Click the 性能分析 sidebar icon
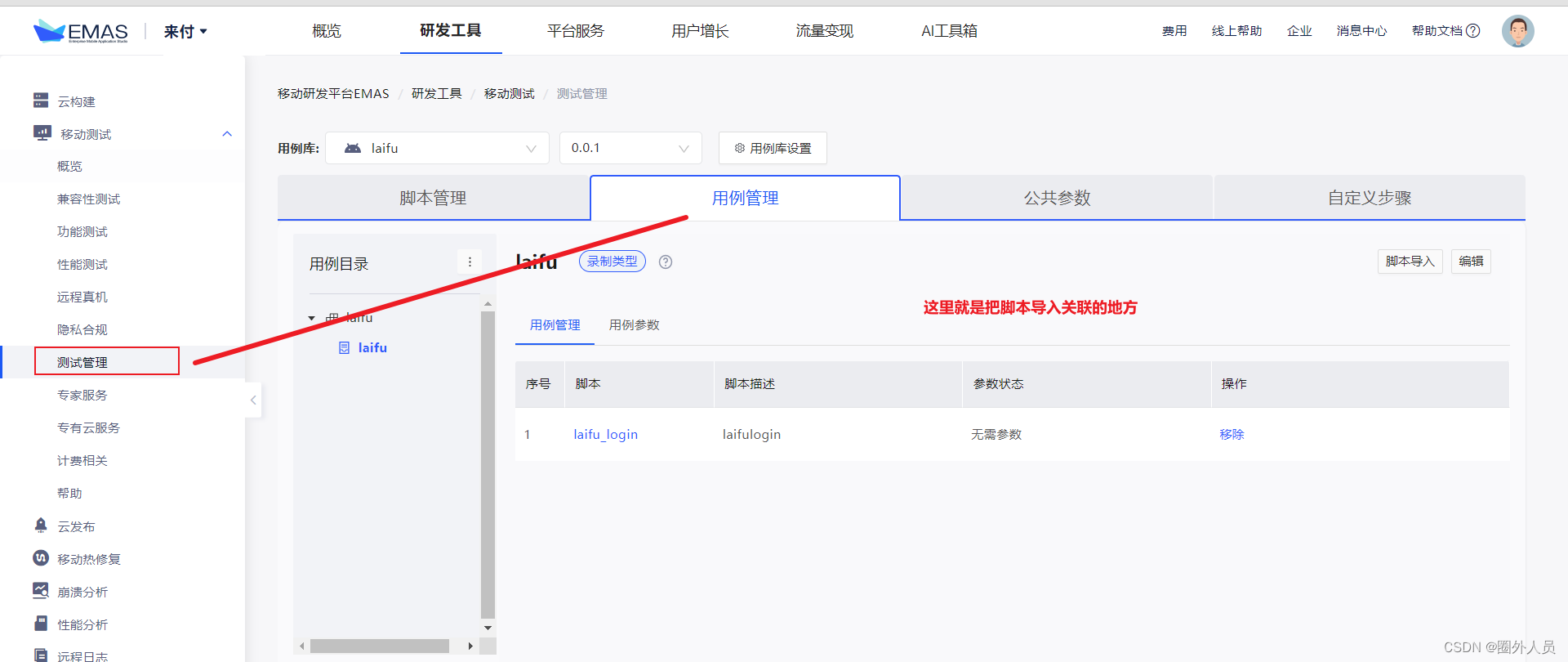The height and width of the screenshot is (662, 1568). [x=41, y=624]
